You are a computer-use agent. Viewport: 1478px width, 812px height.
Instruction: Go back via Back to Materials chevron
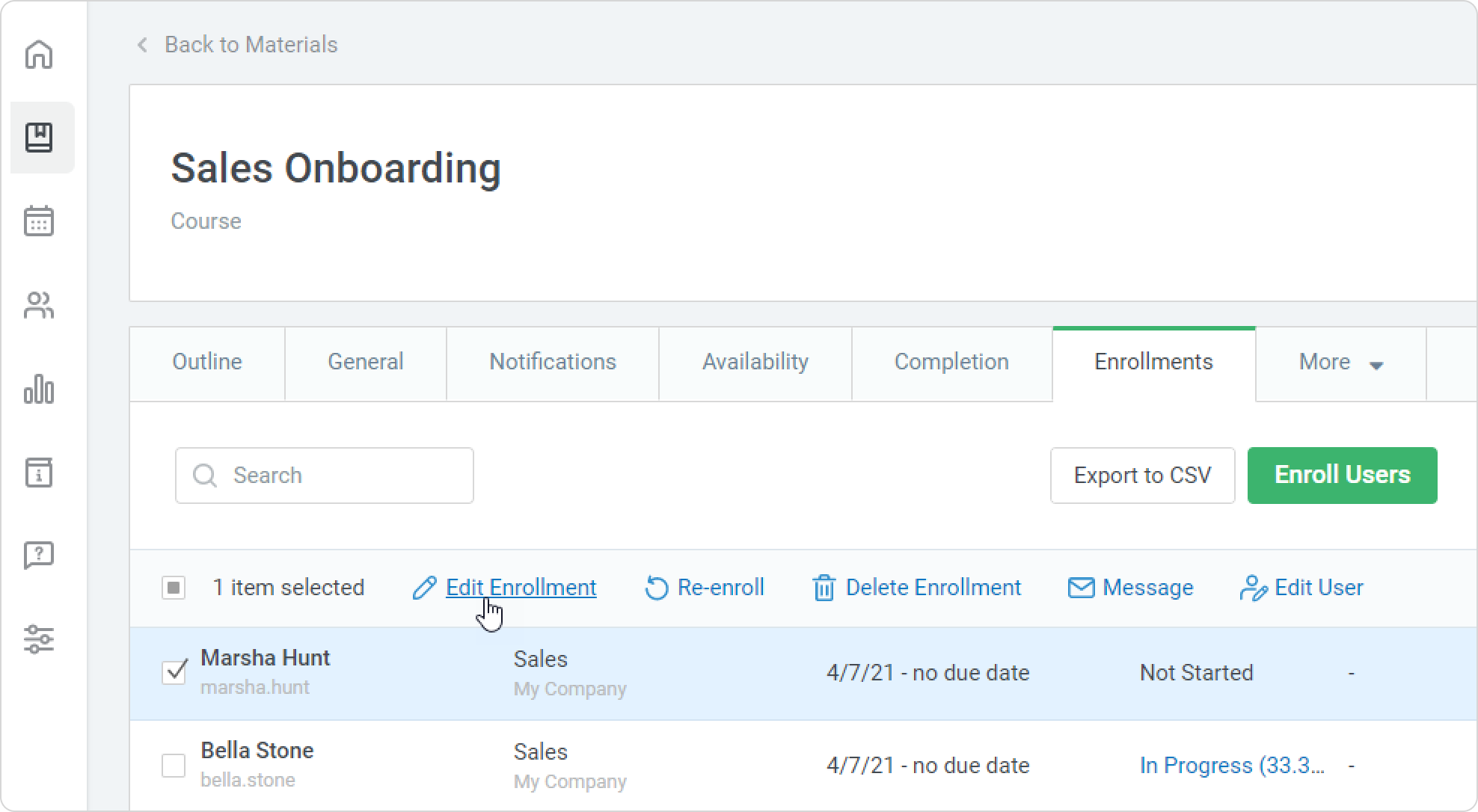pos(142,45)
